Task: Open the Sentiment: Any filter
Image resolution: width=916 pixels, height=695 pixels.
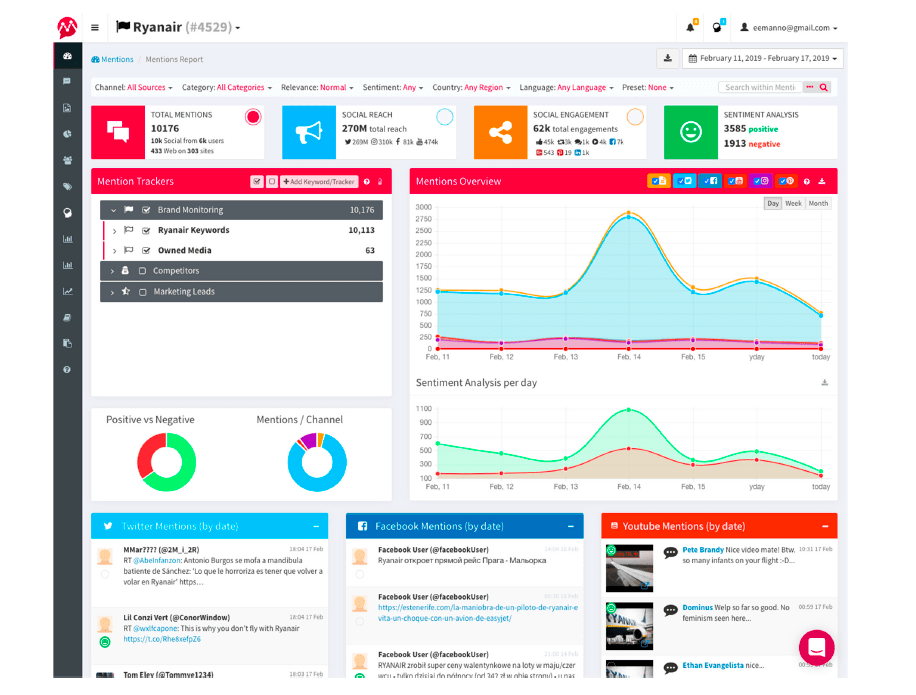Action: click(x=393, y=88)
